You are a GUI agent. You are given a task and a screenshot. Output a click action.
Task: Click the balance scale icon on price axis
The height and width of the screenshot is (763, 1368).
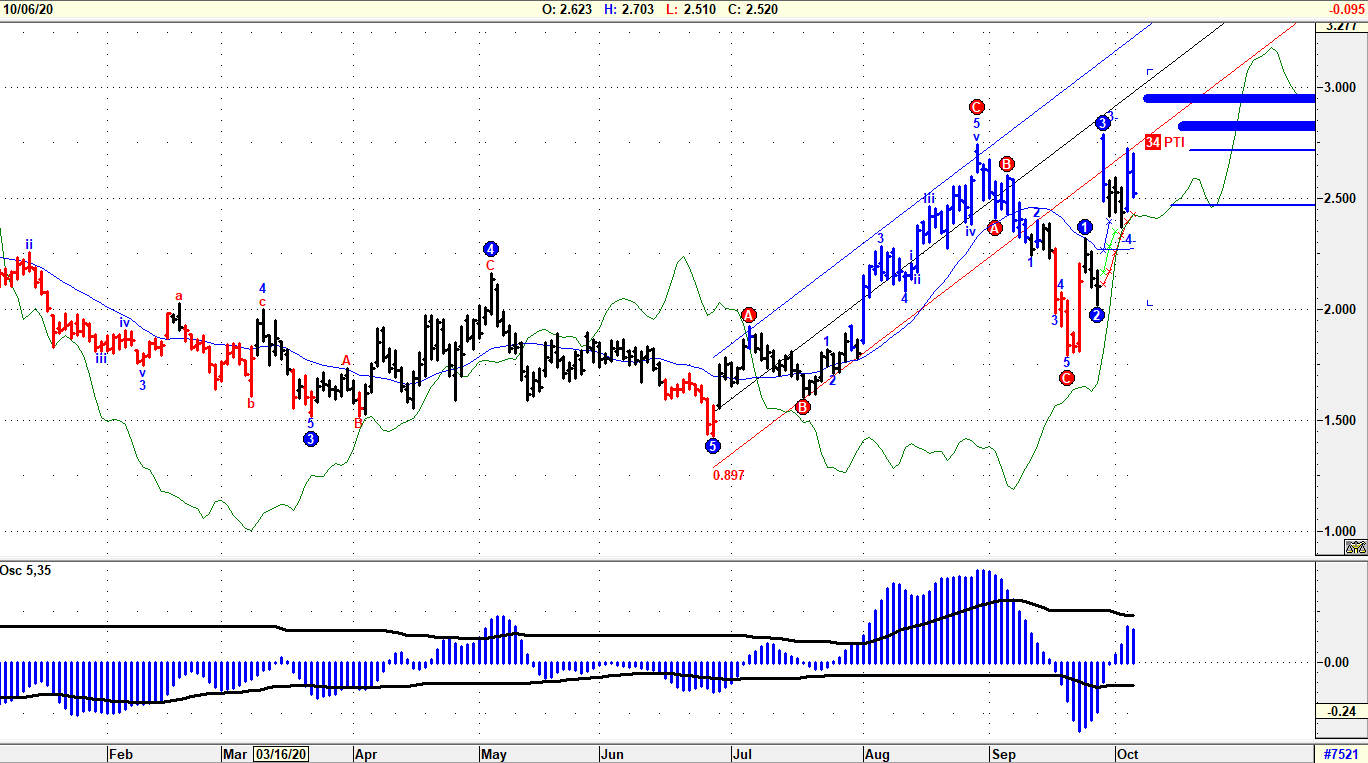1355,547
